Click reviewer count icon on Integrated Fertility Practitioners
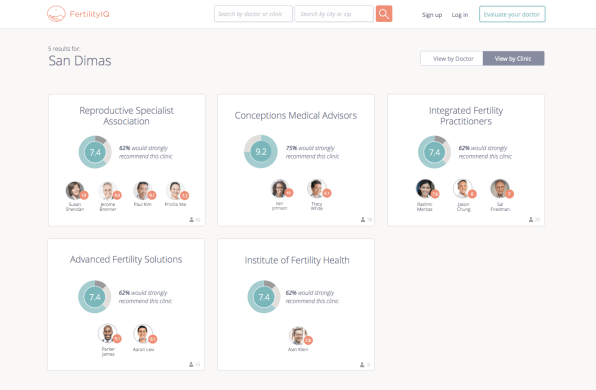 tap(531, 220)
